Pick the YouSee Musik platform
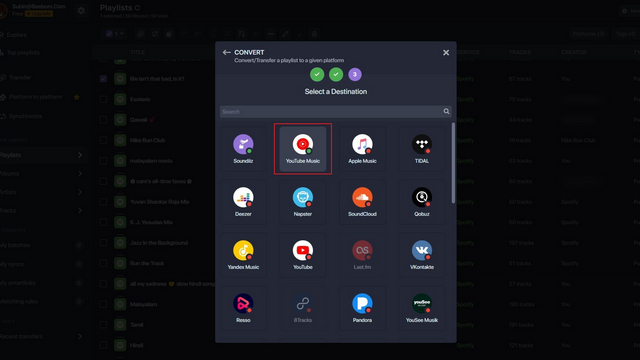The image size is (640, 360). (x=422, y=308)
